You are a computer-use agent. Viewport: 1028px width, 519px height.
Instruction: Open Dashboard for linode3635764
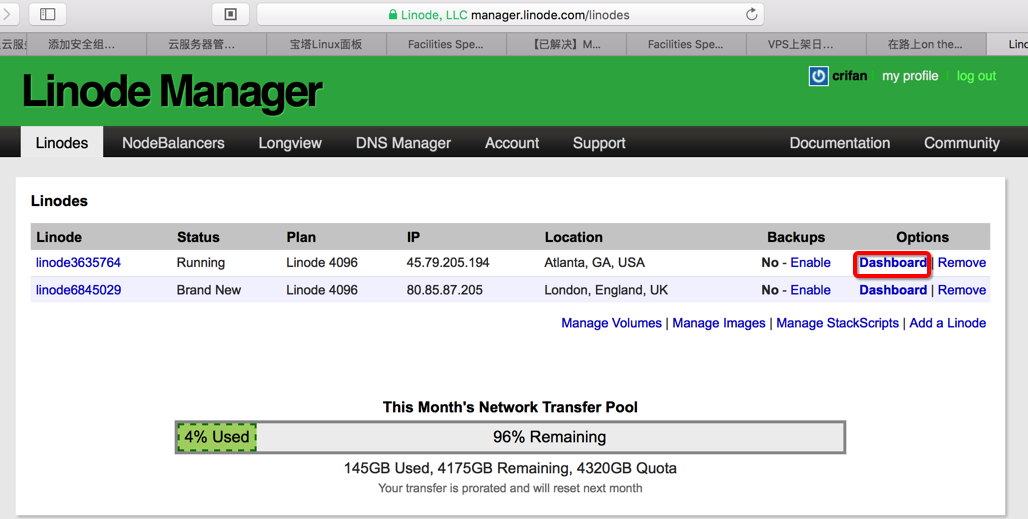coord(893,263)
